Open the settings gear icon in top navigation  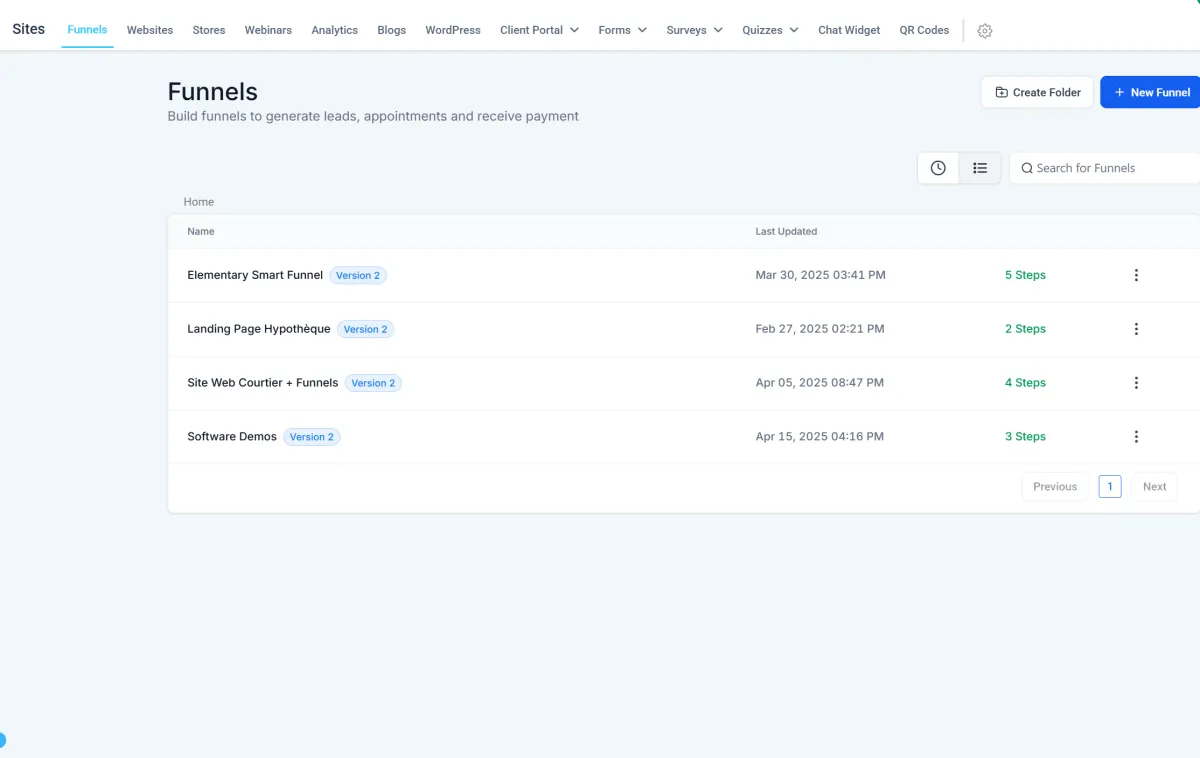coord(985,31)
